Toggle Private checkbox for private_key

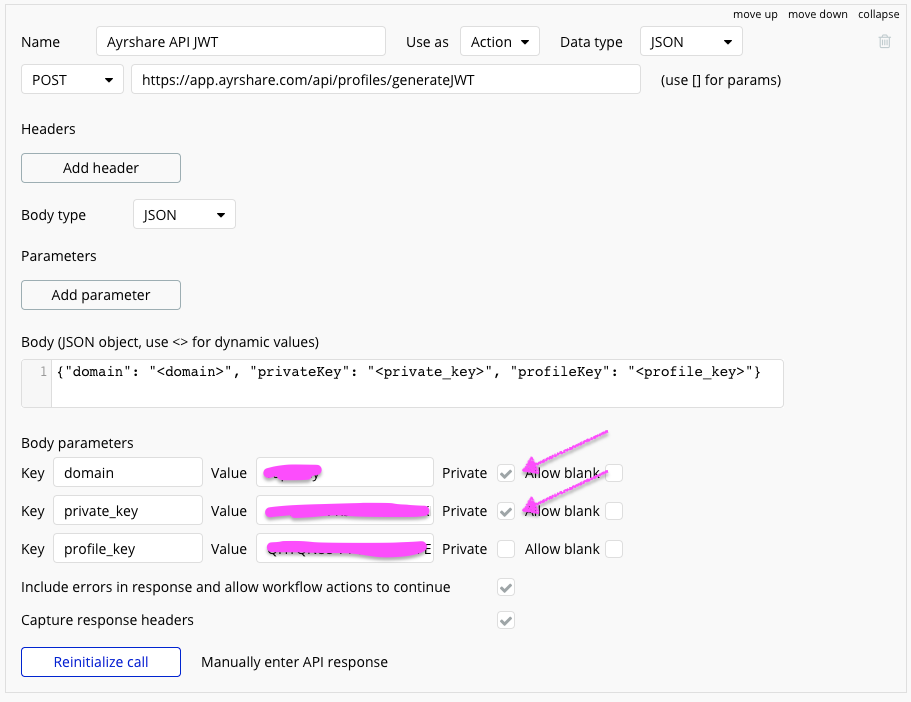click(x=506, y=511)
